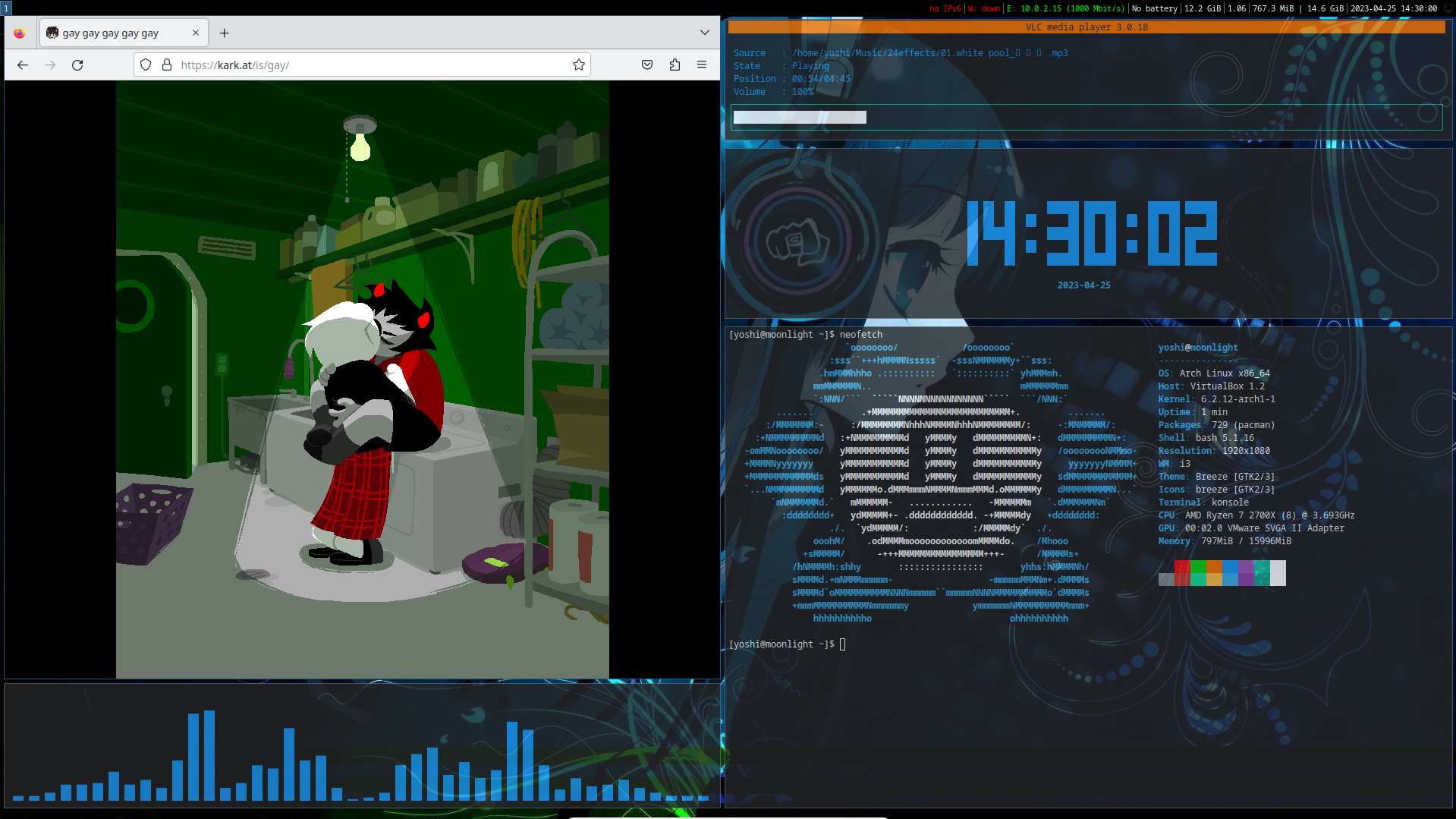Open the Extensions puzzle icon
This screenshot has width=1456, height=819.
[675, 65]
